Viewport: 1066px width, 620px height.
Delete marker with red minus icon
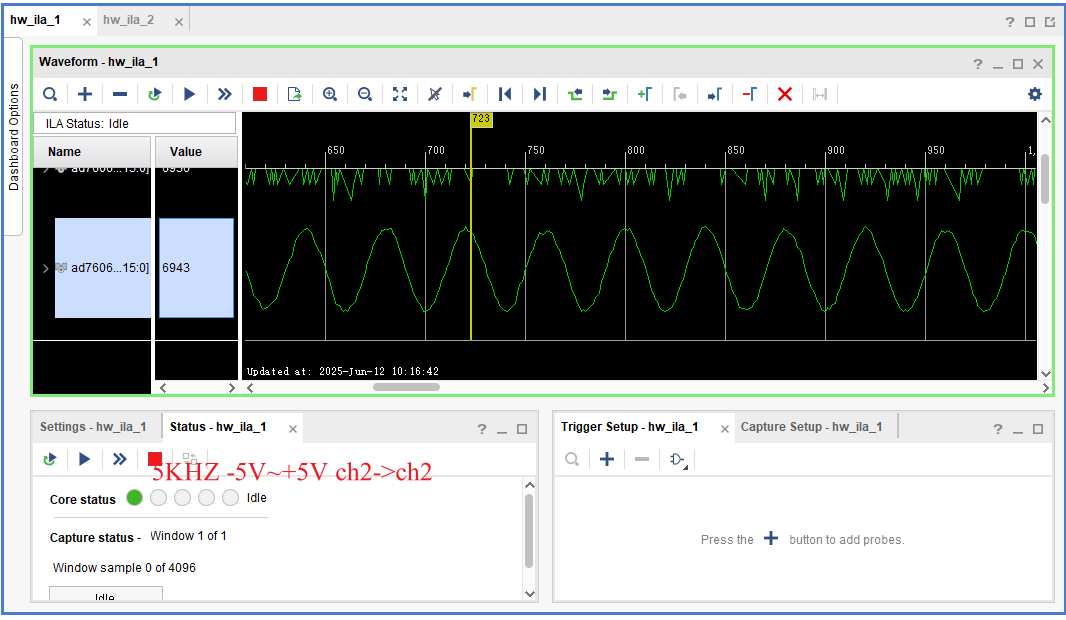click(750, 94)
